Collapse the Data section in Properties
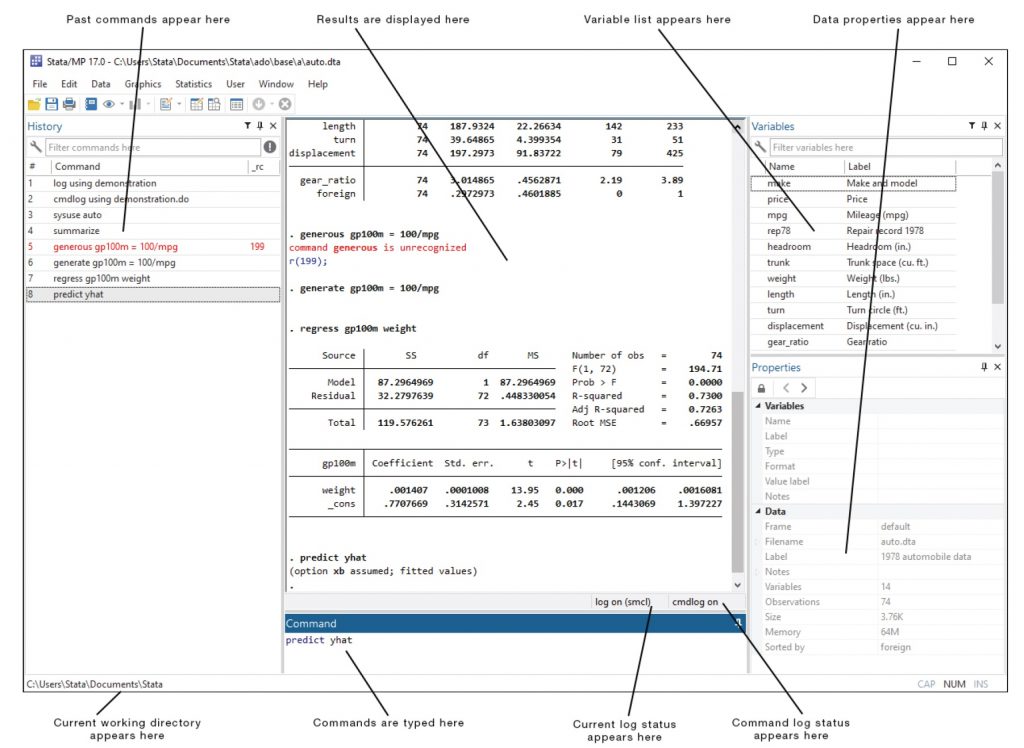 [758, 511]
